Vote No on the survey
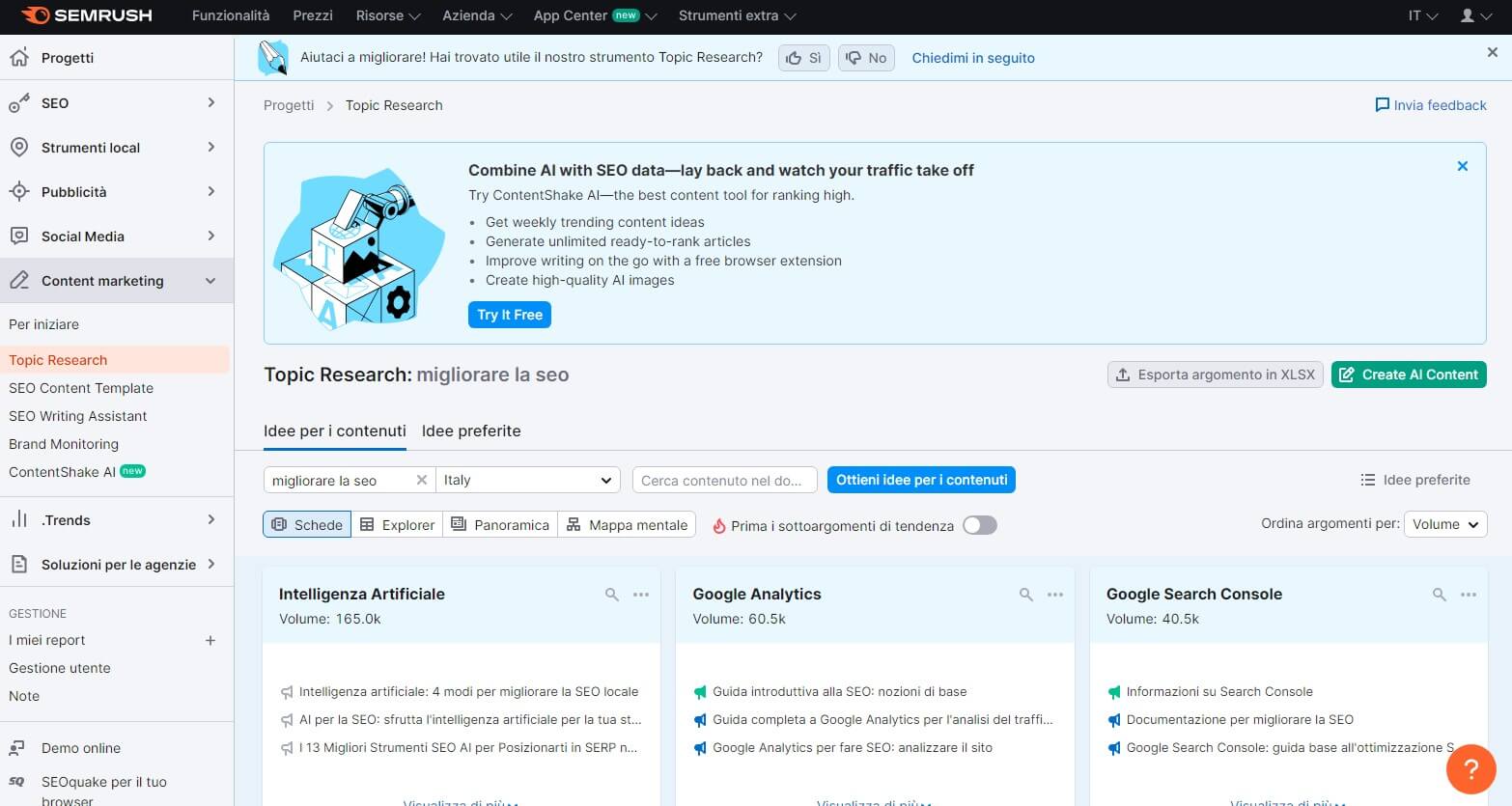The image size is (1512, 806). tap(866, 58)
